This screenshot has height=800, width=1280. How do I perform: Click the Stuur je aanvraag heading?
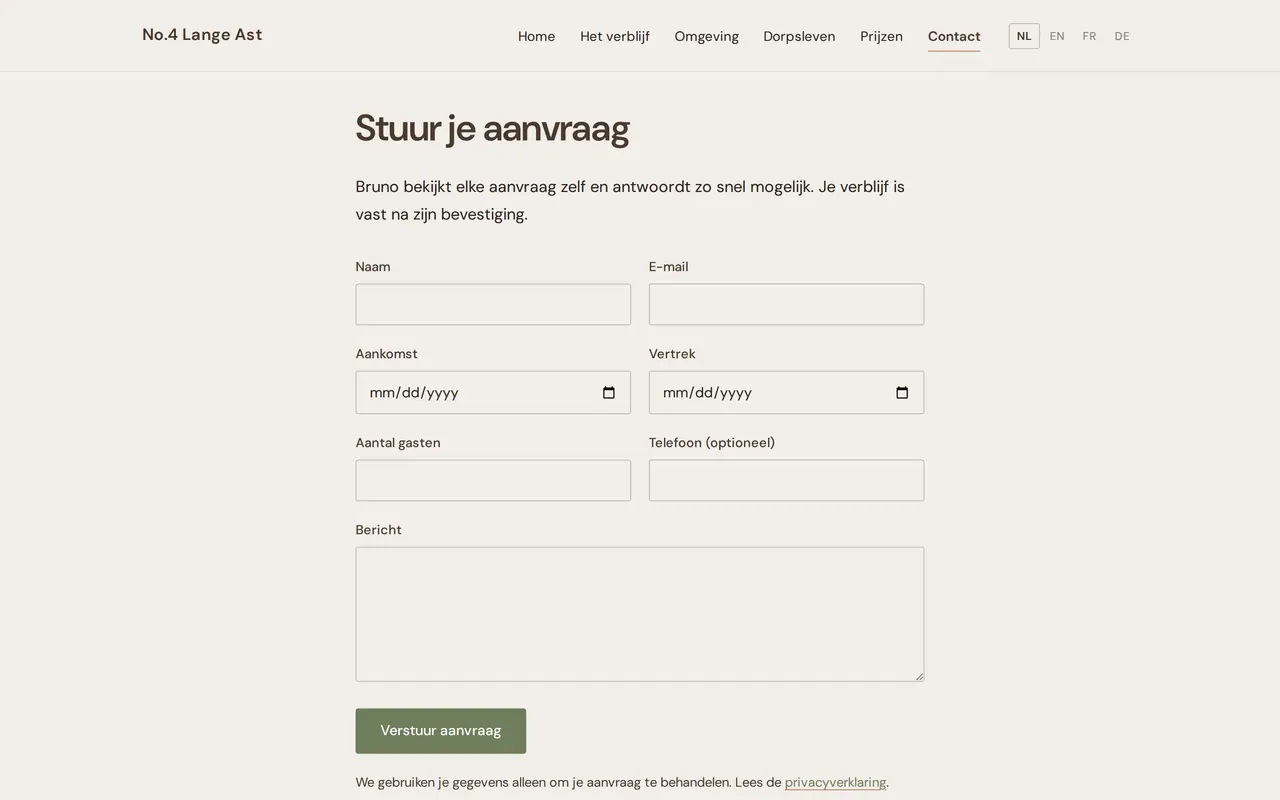point(492,129)
